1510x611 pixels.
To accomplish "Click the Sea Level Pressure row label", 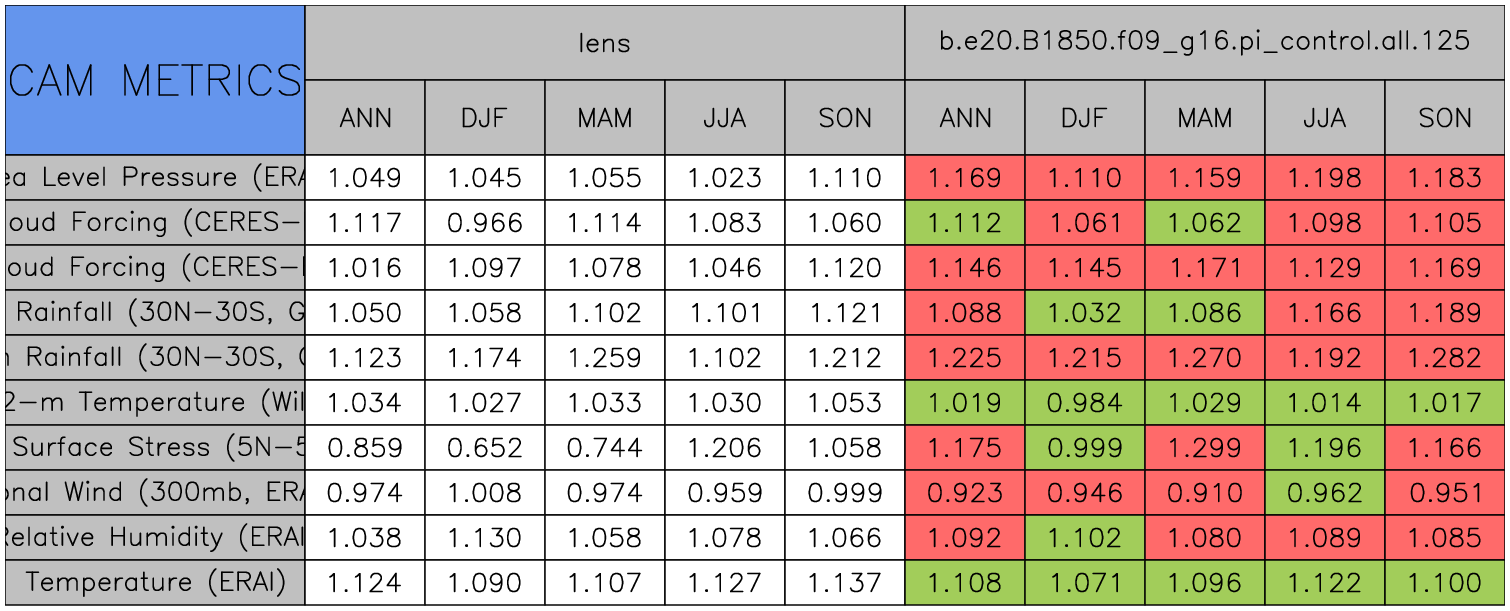I will coord(155,178).
